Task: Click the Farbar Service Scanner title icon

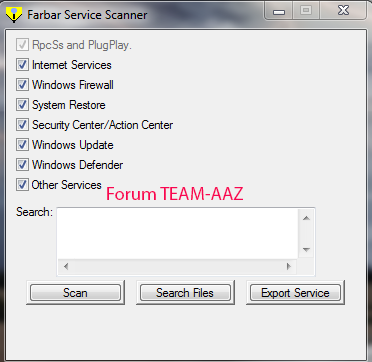Action: 14,15
